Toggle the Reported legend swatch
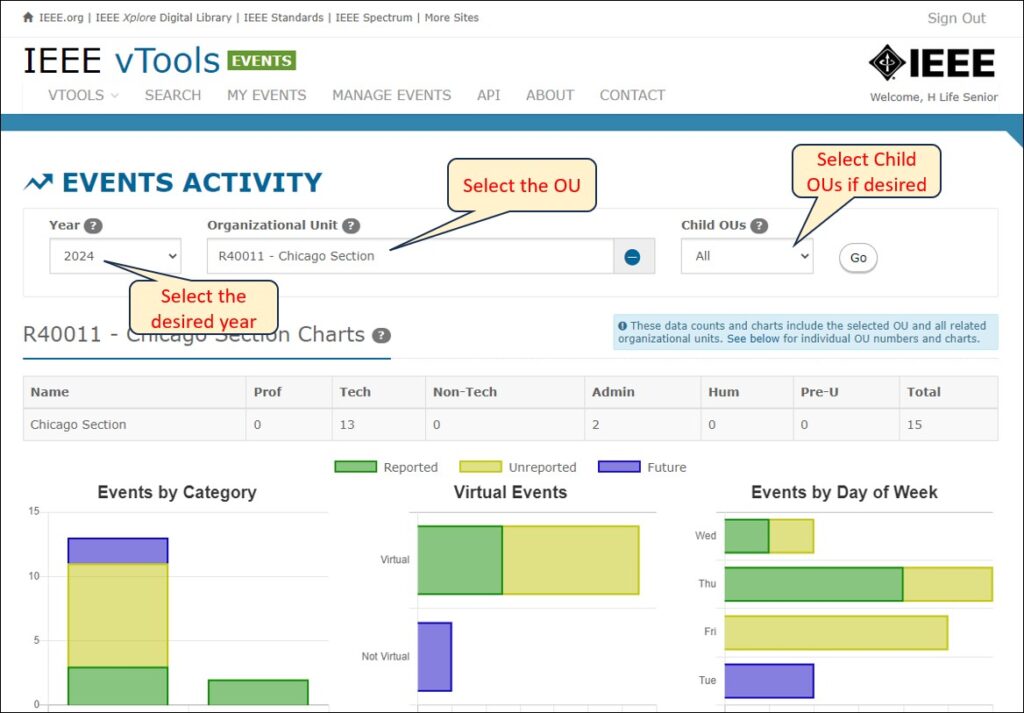This screenshot has height=713, width=1024. click(355, 467)
